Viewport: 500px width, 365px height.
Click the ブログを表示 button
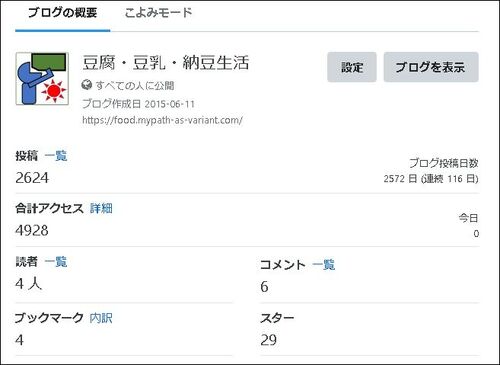coord(431,67)
